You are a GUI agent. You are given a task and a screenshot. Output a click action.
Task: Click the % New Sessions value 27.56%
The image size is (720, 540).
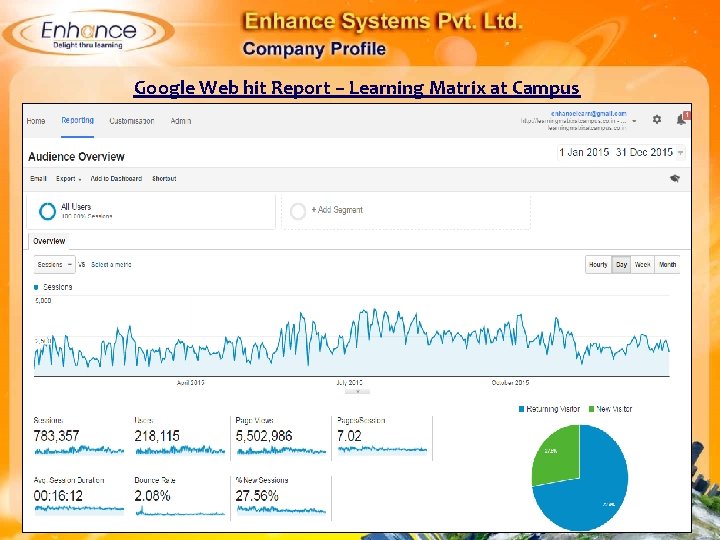(x=257, y=496)
